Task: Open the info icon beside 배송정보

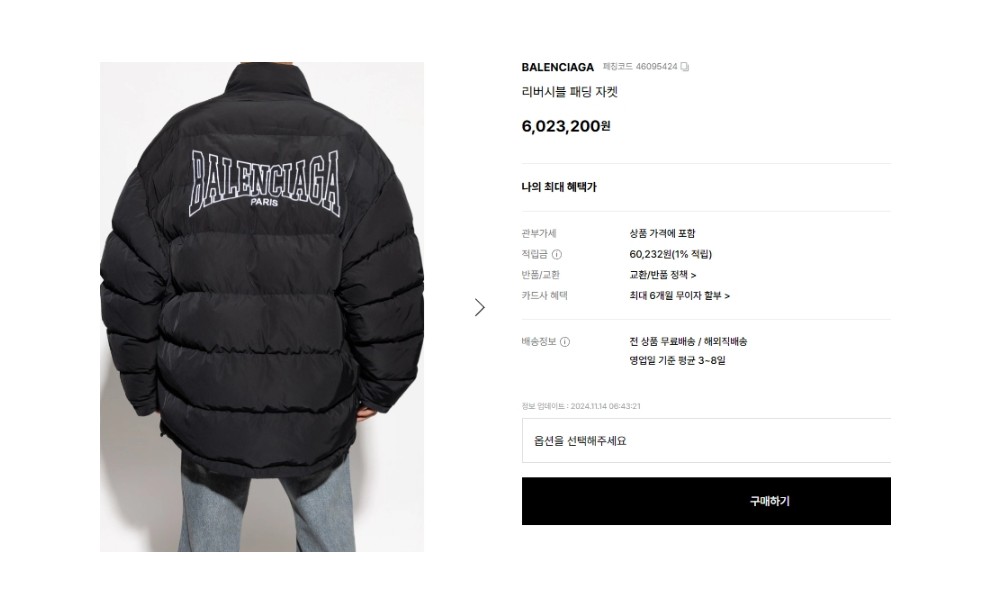Action: click(x=565, y=342)
